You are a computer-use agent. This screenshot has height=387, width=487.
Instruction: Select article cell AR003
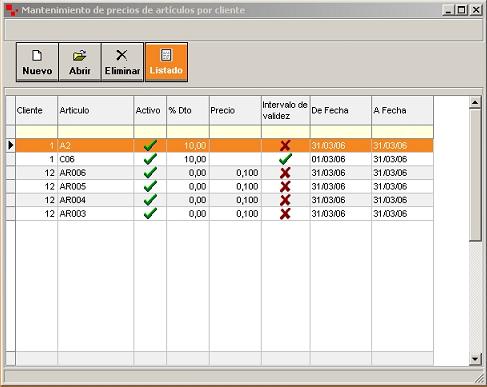click(x=96, y=214)
